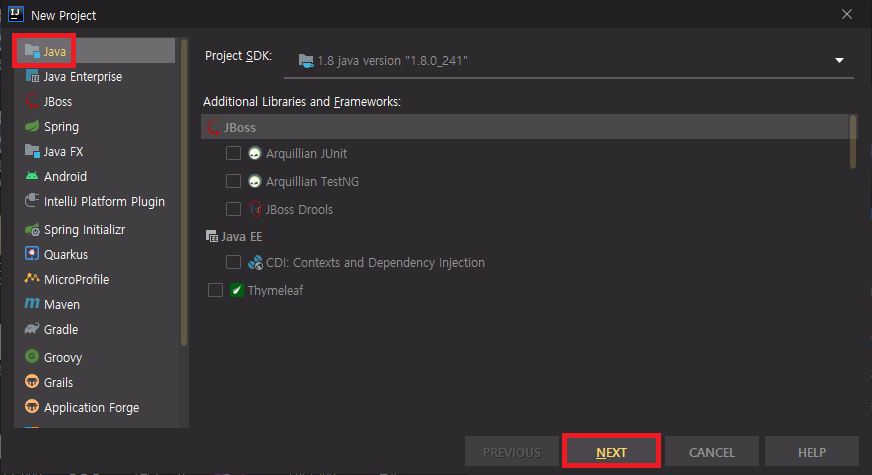Select Java FX label in project list
This screenshot has height=475, width=872.
63,151
